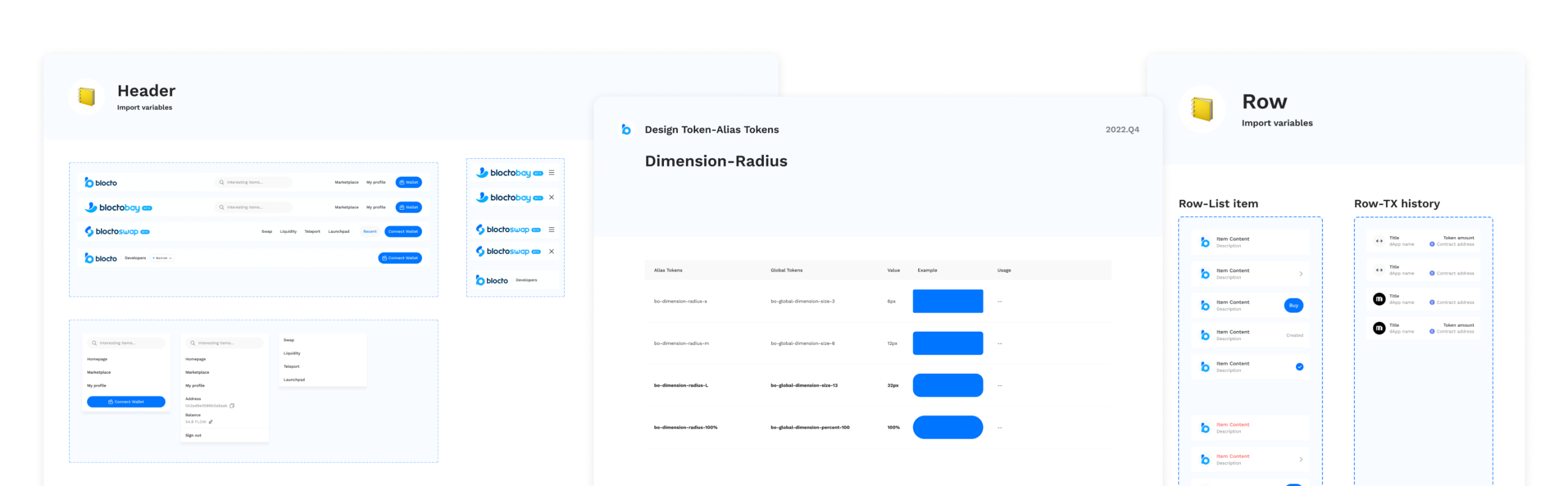Click the copy icon next to wallet address

pos(232,406)
